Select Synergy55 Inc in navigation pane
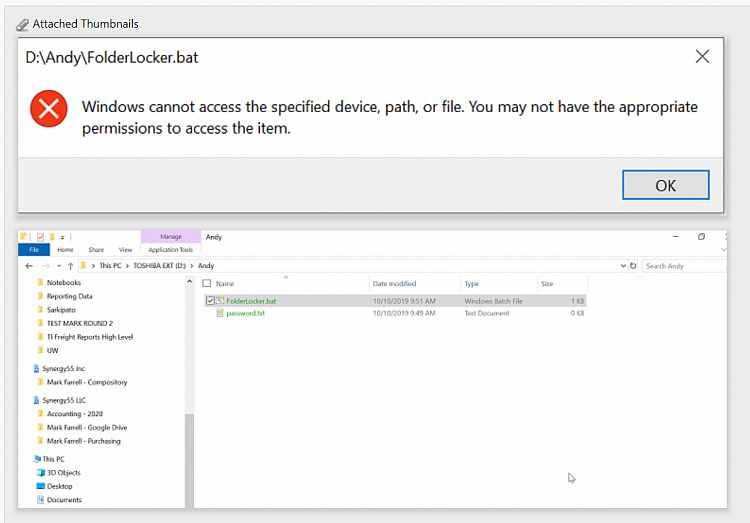 pos(63,368)
